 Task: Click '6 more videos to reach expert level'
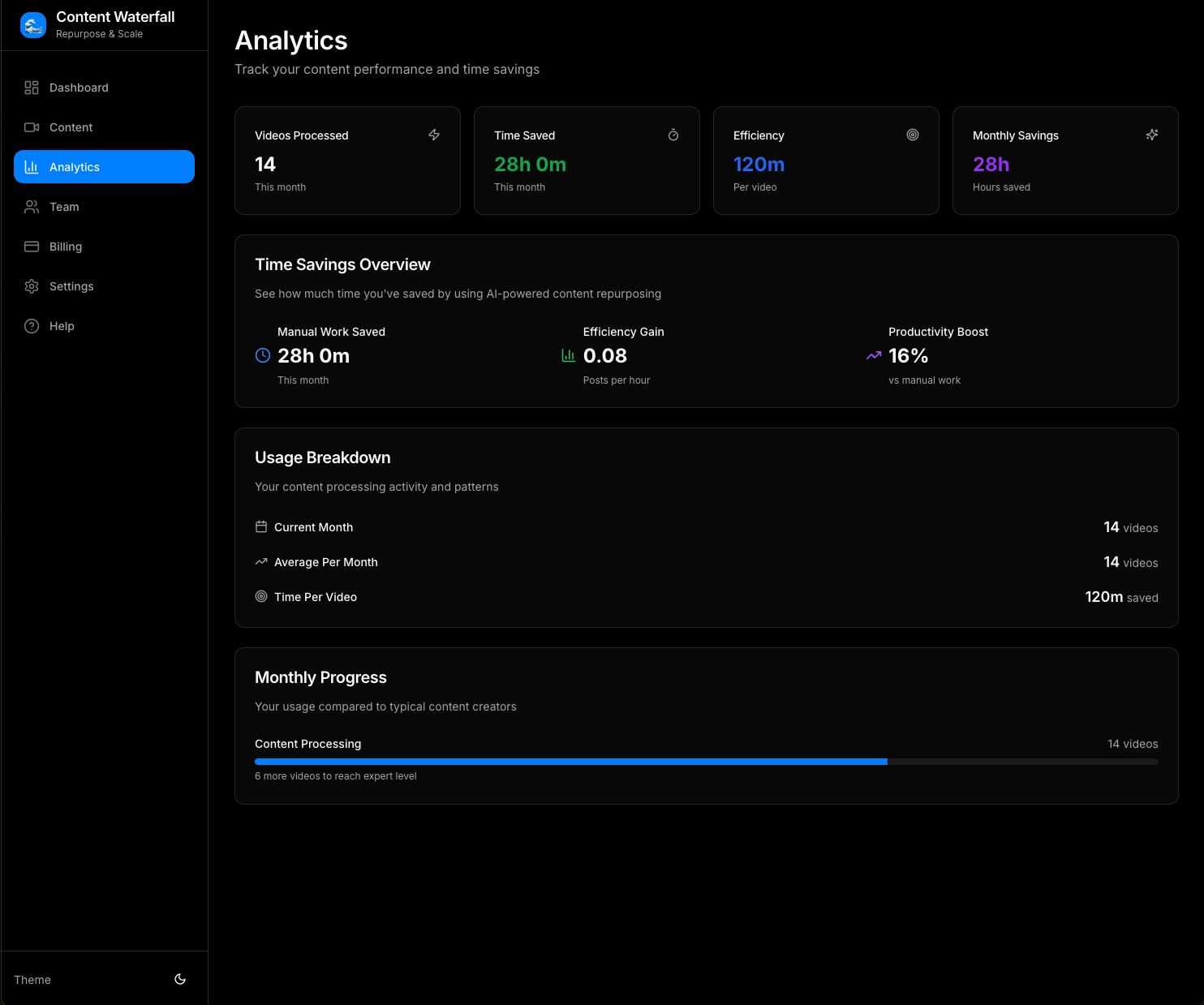(x=336, y=776)
